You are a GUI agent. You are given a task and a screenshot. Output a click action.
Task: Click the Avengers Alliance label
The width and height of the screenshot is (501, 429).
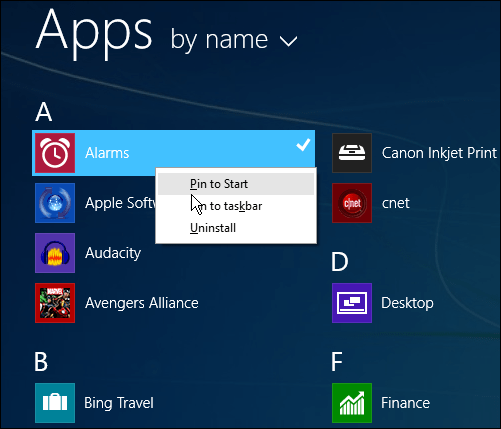click(142, 303)
